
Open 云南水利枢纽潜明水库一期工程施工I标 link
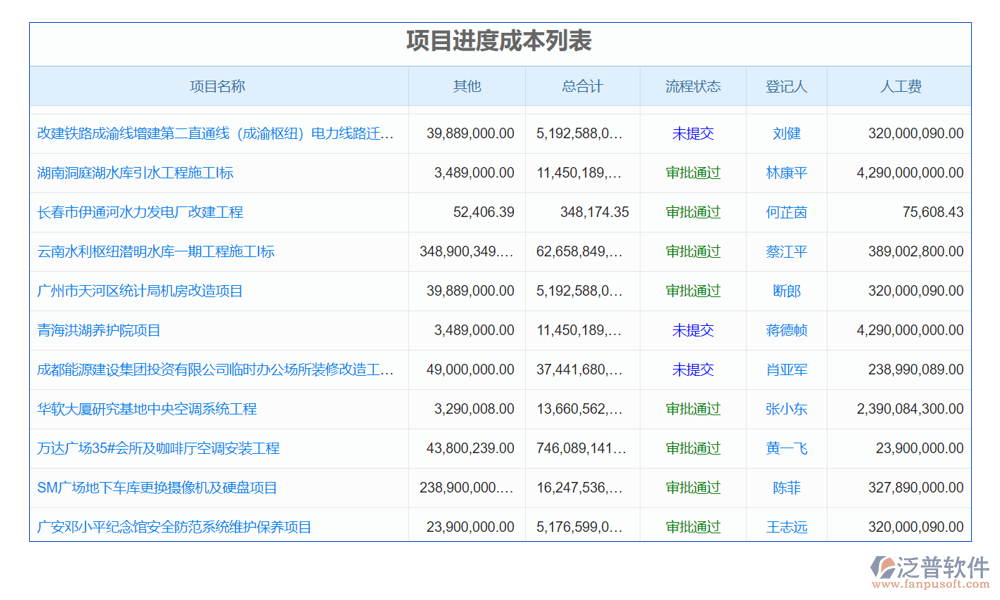(x=155, y=252)
